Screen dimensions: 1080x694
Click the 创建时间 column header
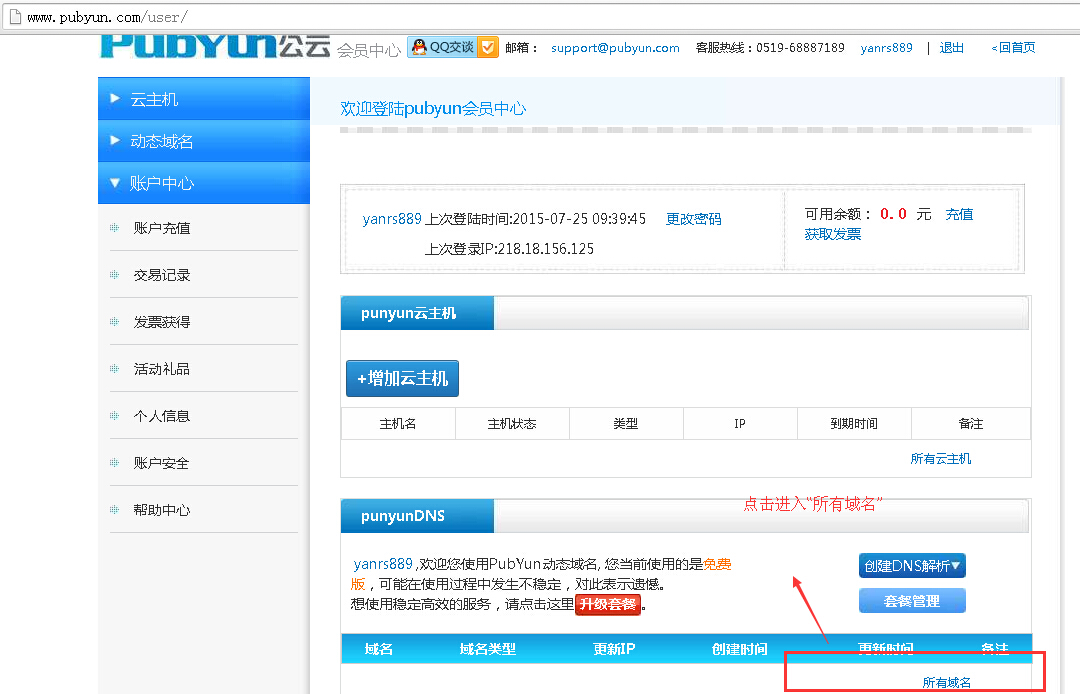pos(740,649)
